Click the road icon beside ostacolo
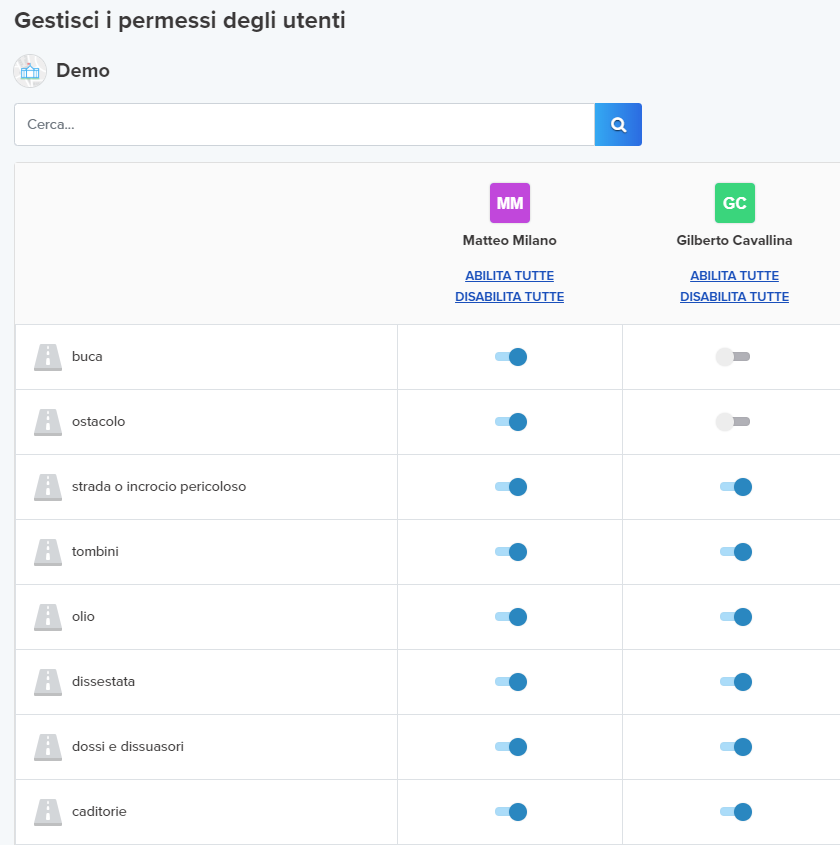The image size is (840, 845). 48,422
